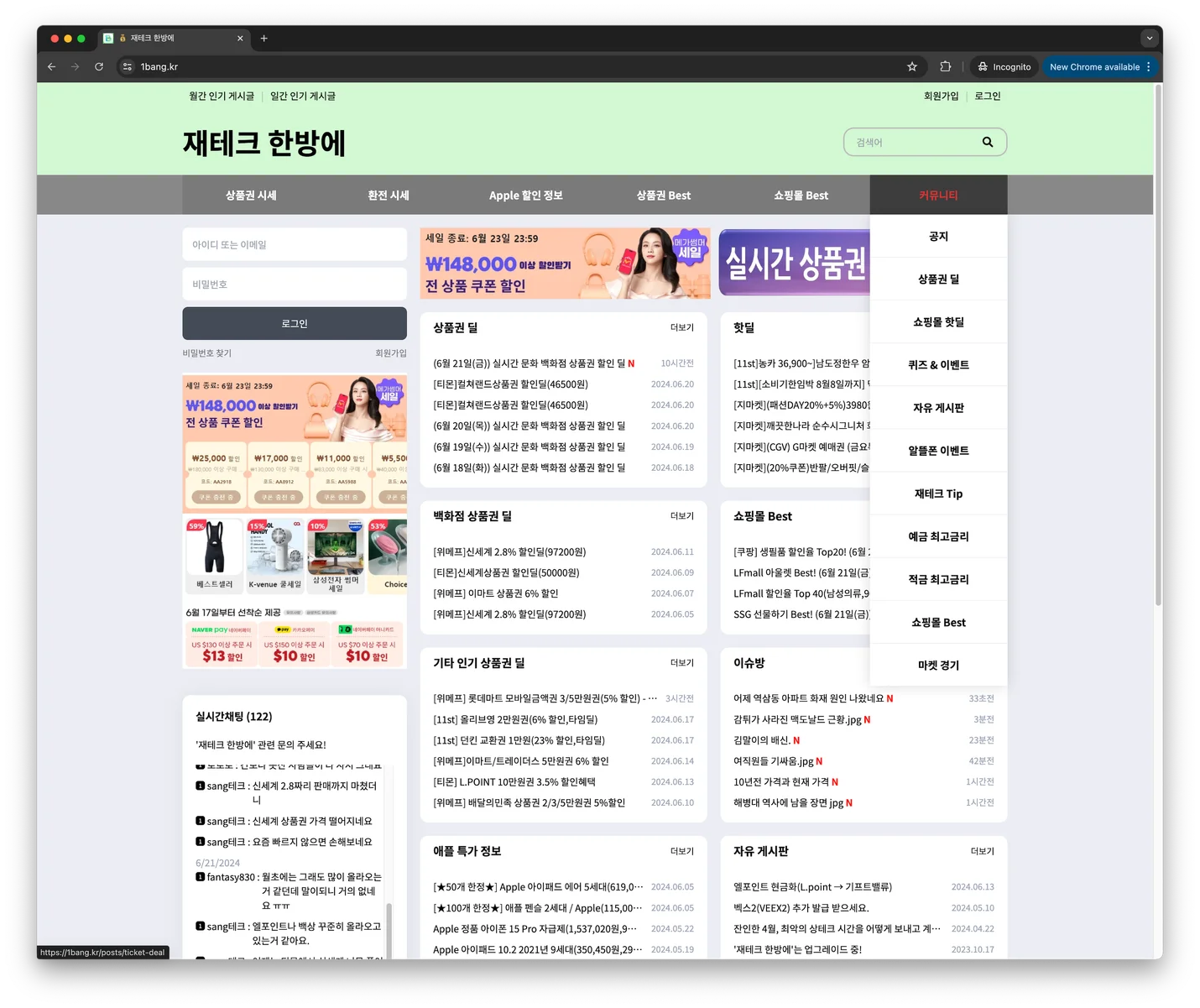
Task: Click 더보기 in 자유 게시판 section
Action: (x=983, y=851)
